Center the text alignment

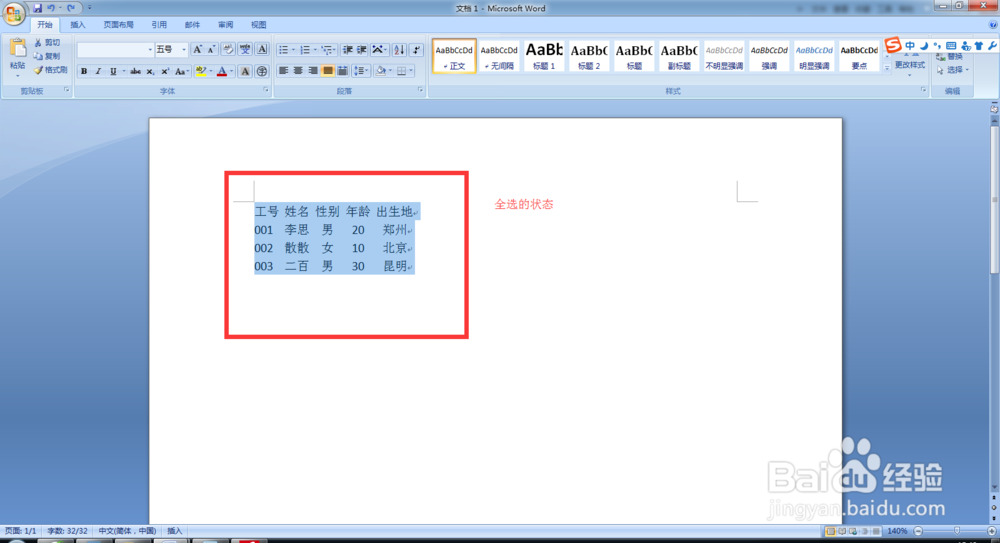coord(298,71)
